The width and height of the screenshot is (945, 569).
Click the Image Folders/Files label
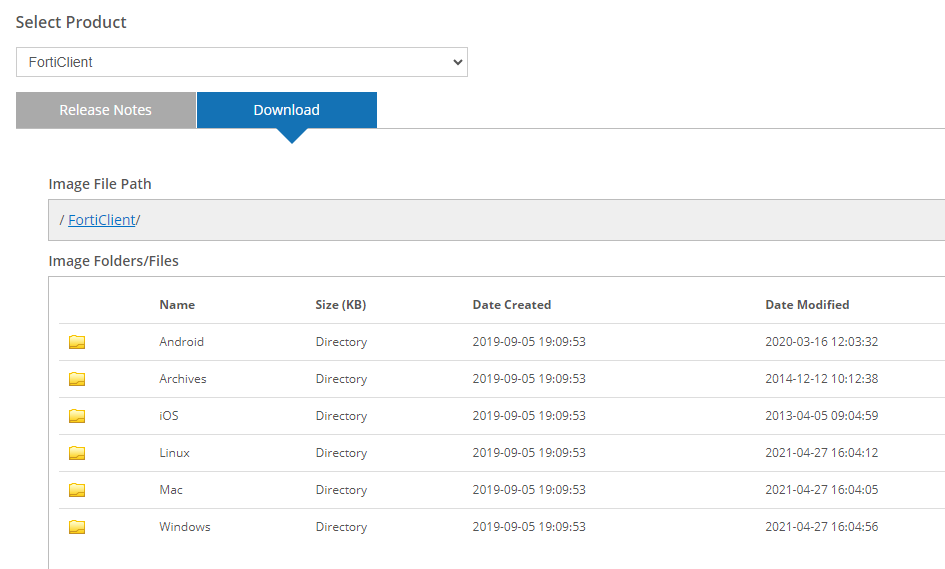tap(114, 261)
